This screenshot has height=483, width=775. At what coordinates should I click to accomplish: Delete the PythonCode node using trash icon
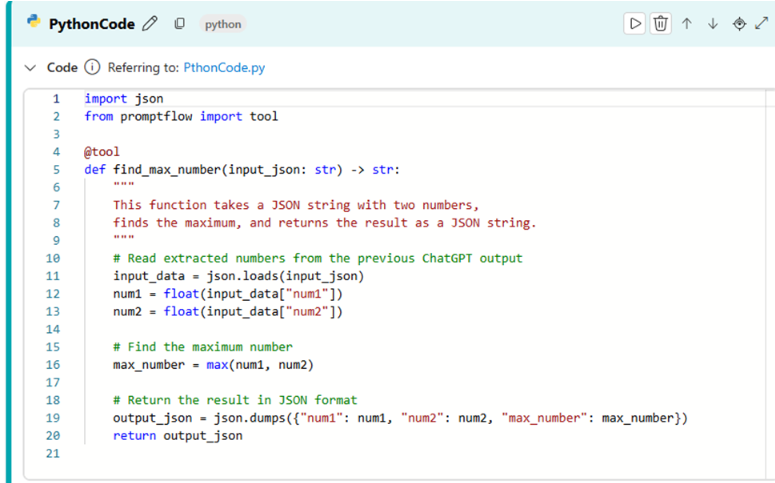click(x=660, y=24)
